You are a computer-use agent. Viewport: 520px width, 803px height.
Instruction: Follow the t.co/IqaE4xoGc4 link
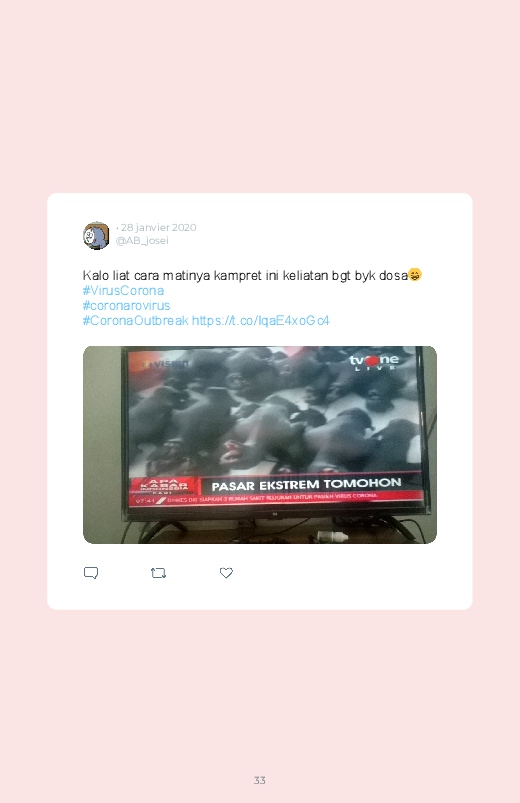(260, 321)
